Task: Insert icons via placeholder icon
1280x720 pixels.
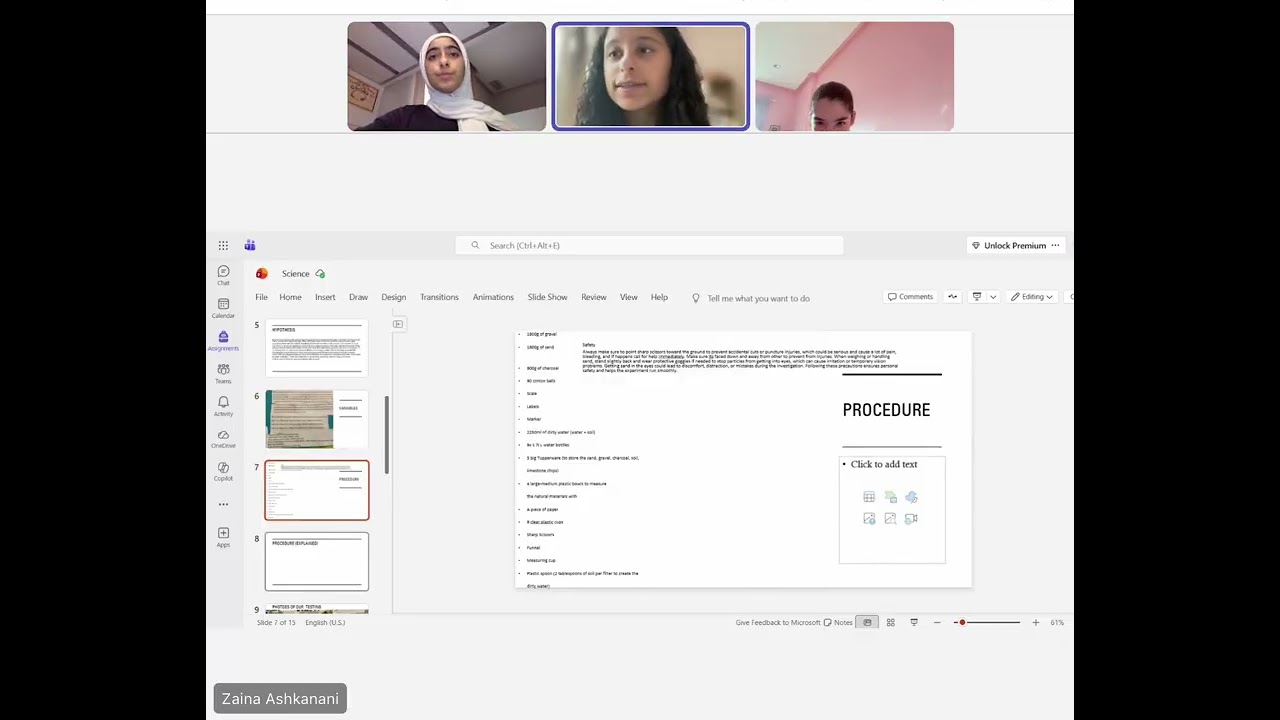Action: click(x=911, y=497)
